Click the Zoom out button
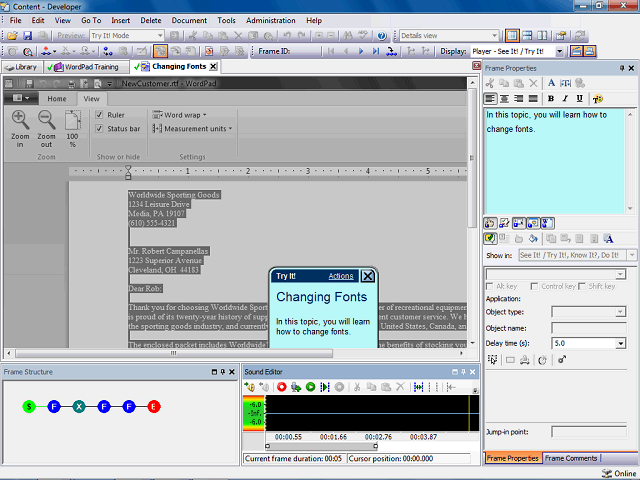Image resolution: width=640 pixels, height=480 pixels. click(46, 129)
